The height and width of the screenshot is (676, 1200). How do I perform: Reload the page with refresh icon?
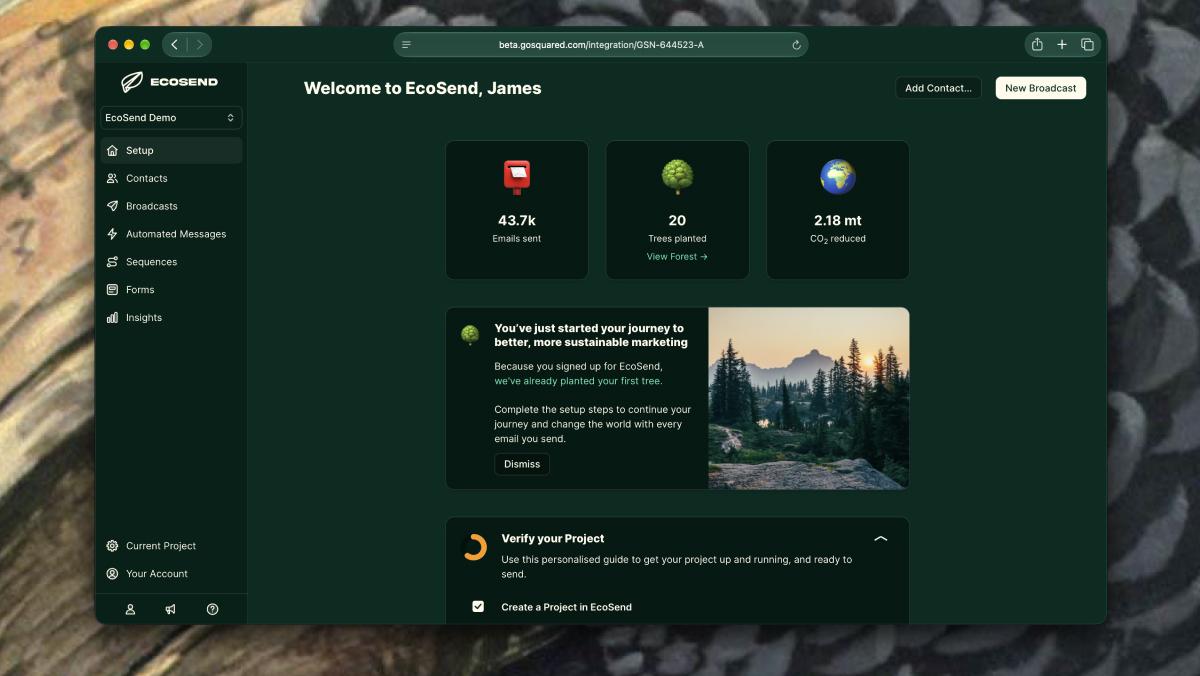point(796,45)
